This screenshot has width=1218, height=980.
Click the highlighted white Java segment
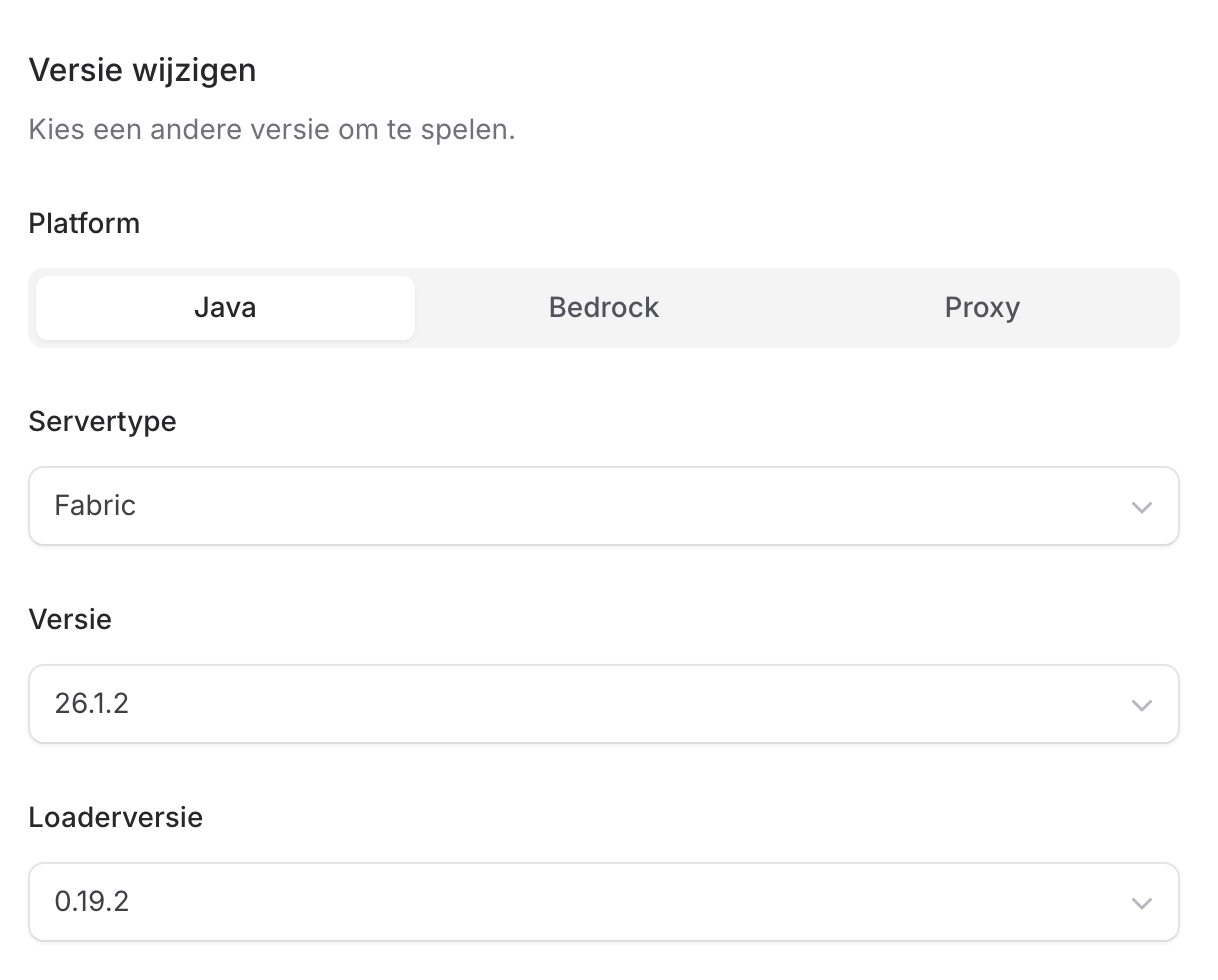225,308
